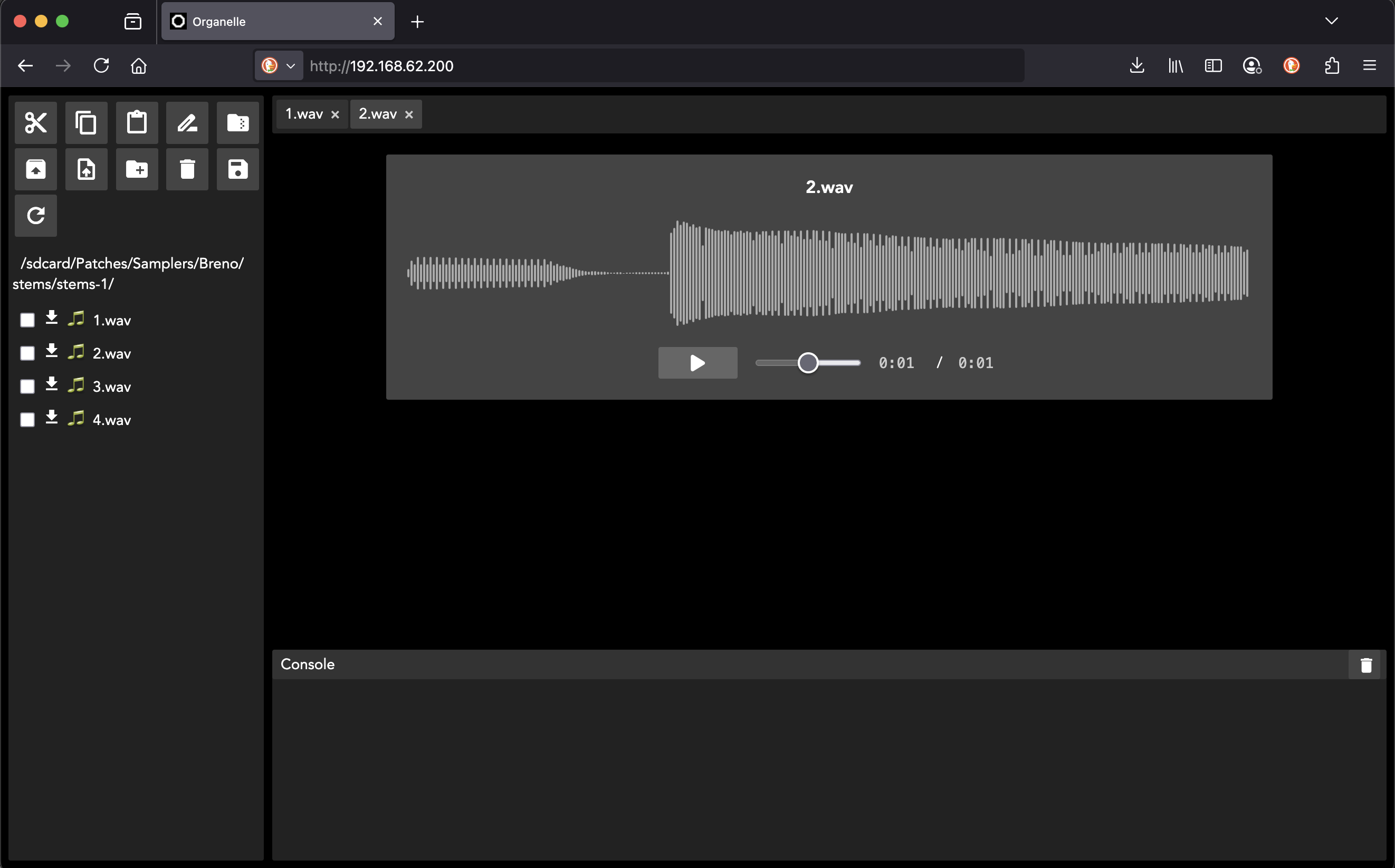1395x868 pixels.
Task: Download 3.wav using its arrow icon
Action: click(x=52, y=384)
